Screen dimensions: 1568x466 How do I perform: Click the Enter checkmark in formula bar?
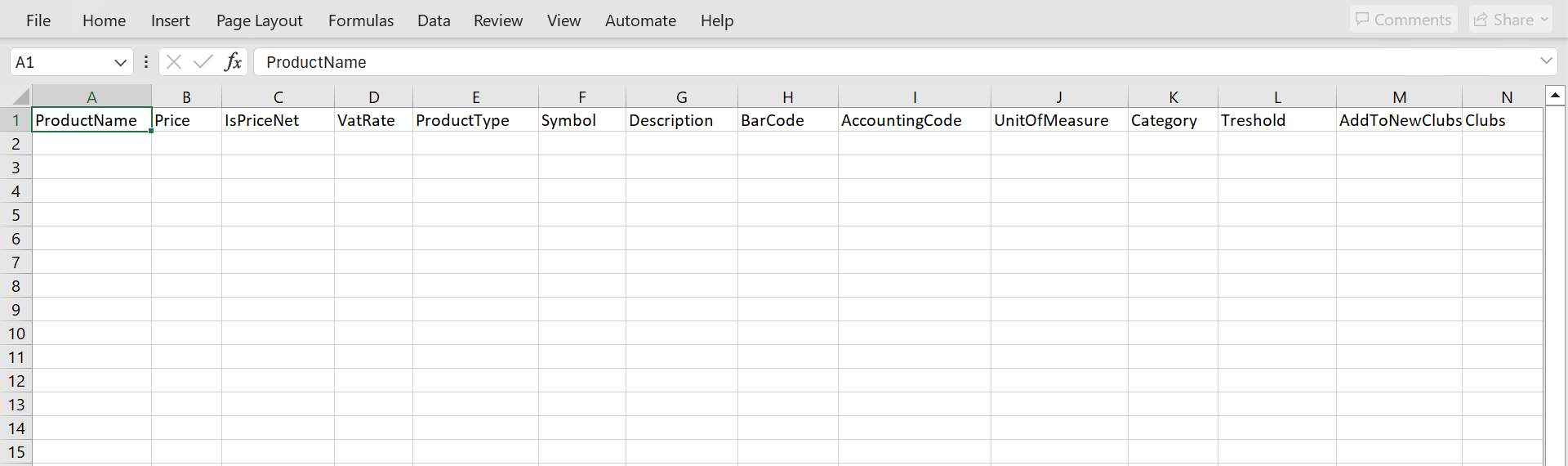[x=203, y=62]
